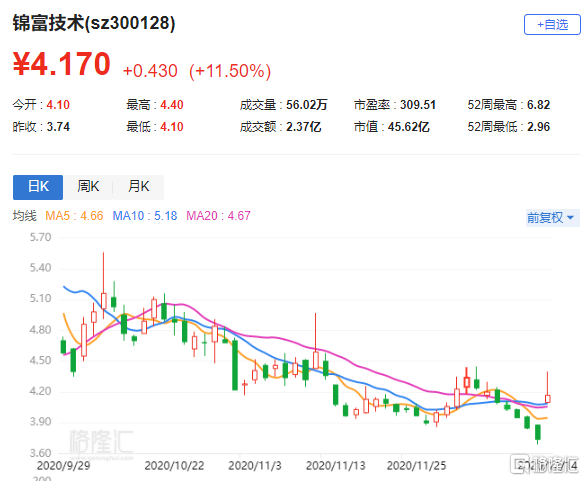Switch to the 月K monthly tab
The height and width of the screenshot is (481, 585).
click(138, 187)
